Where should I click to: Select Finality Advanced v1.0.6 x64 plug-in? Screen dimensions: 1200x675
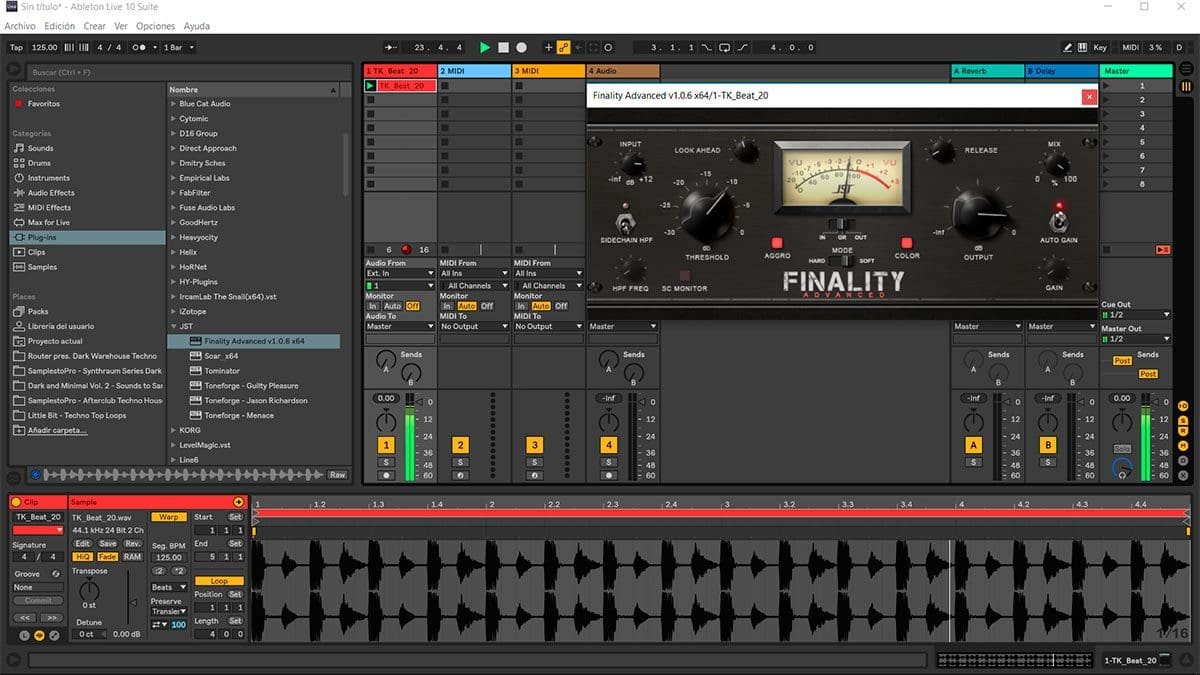[254, 341]
